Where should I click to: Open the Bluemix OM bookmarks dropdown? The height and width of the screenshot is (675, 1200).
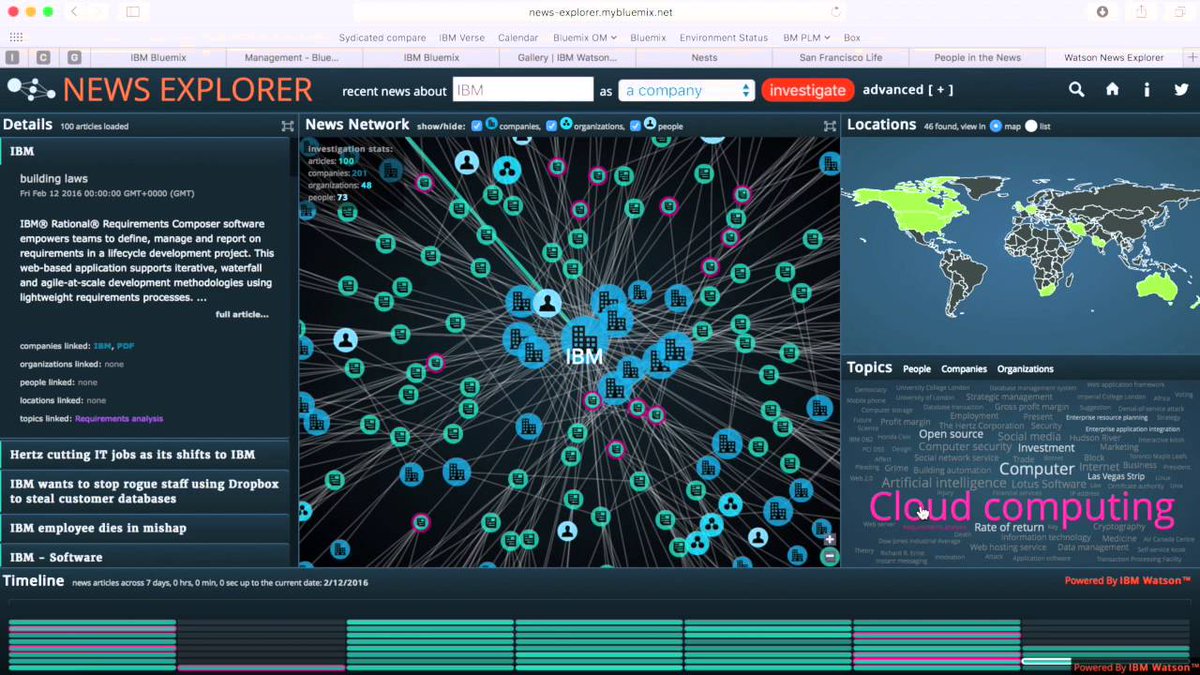(x=585, y=38)
